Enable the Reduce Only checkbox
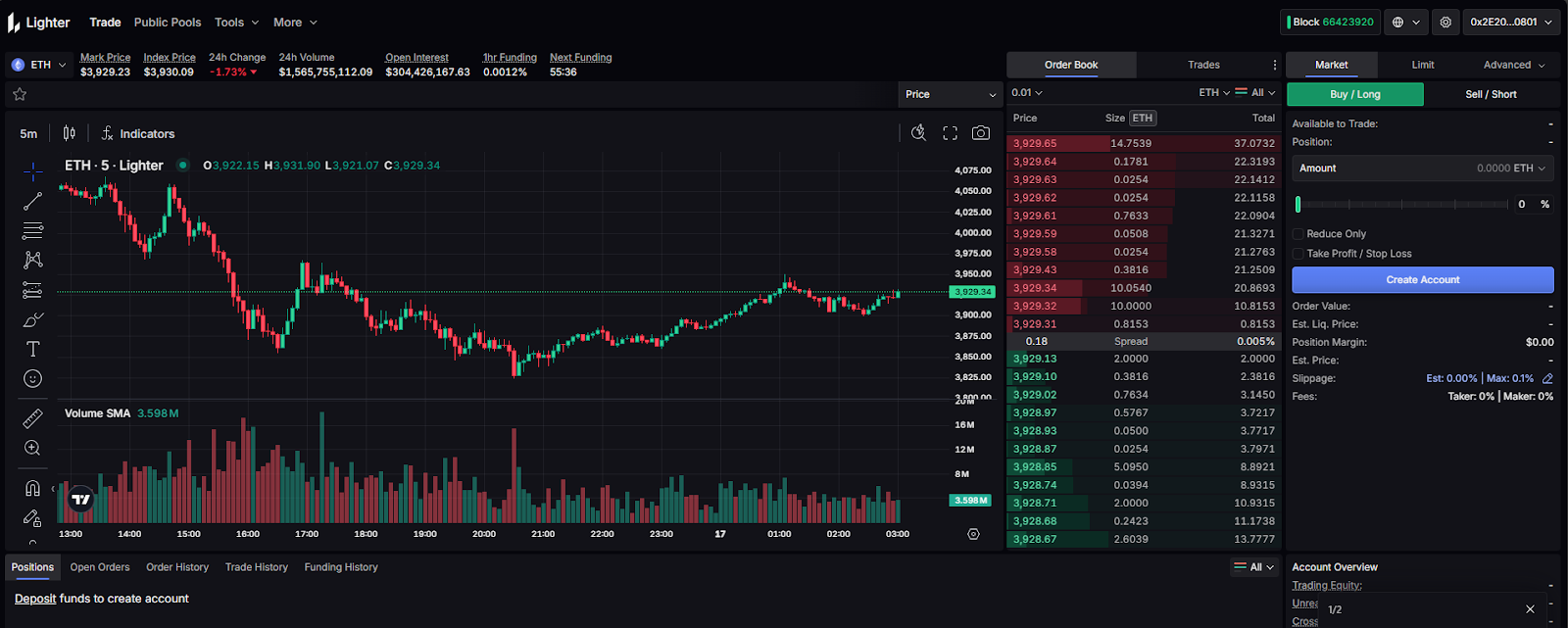1568x628 pixels. [1298, 234]
